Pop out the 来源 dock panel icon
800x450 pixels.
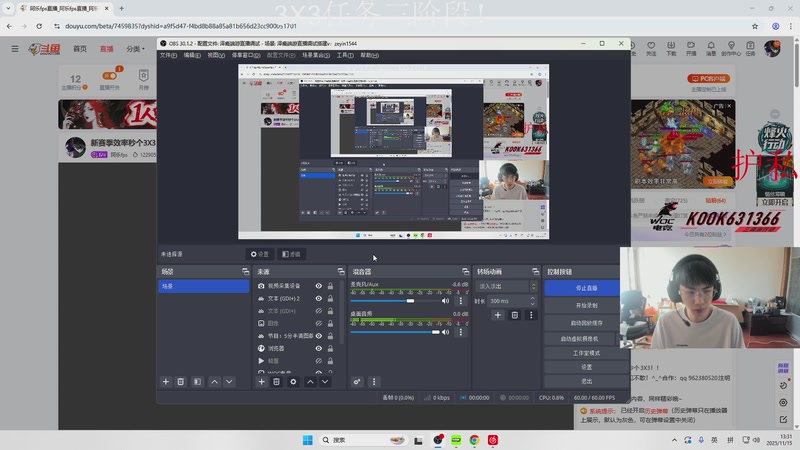341,271
